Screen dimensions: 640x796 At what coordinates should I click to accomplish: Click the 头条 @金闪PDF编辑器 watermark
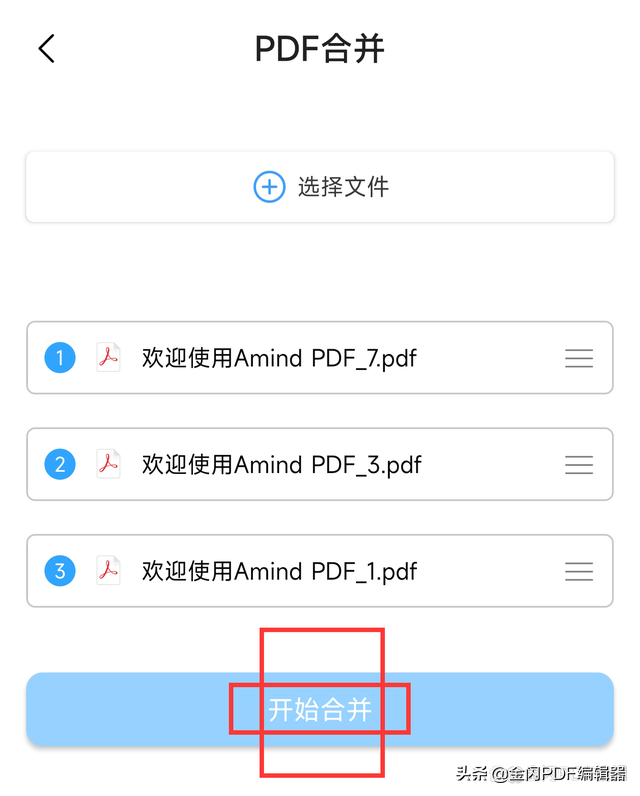tap(541, 774)
